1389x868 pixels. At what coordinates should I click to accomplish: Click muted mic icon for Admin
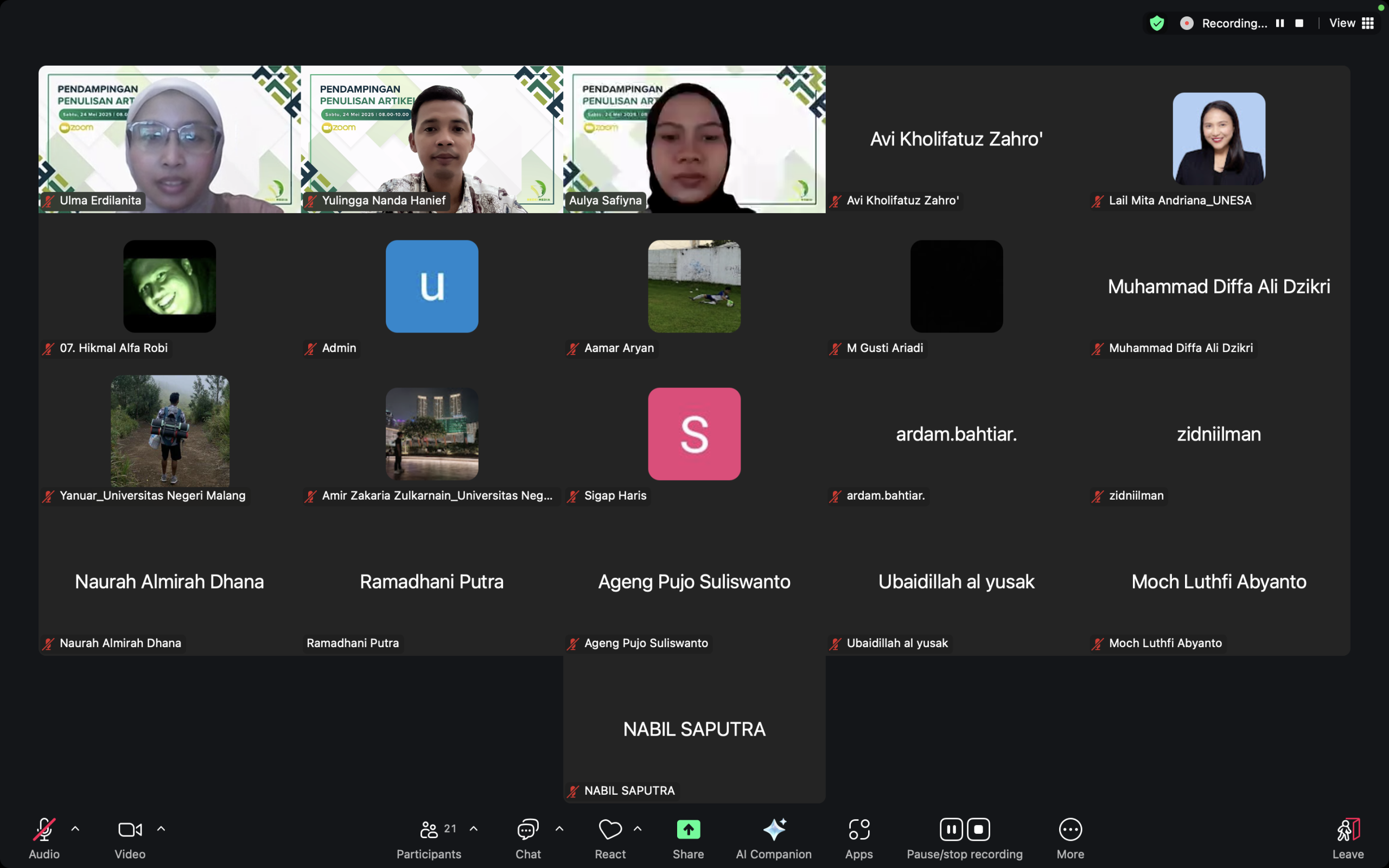pyautogui.click(x=311, y=348)
